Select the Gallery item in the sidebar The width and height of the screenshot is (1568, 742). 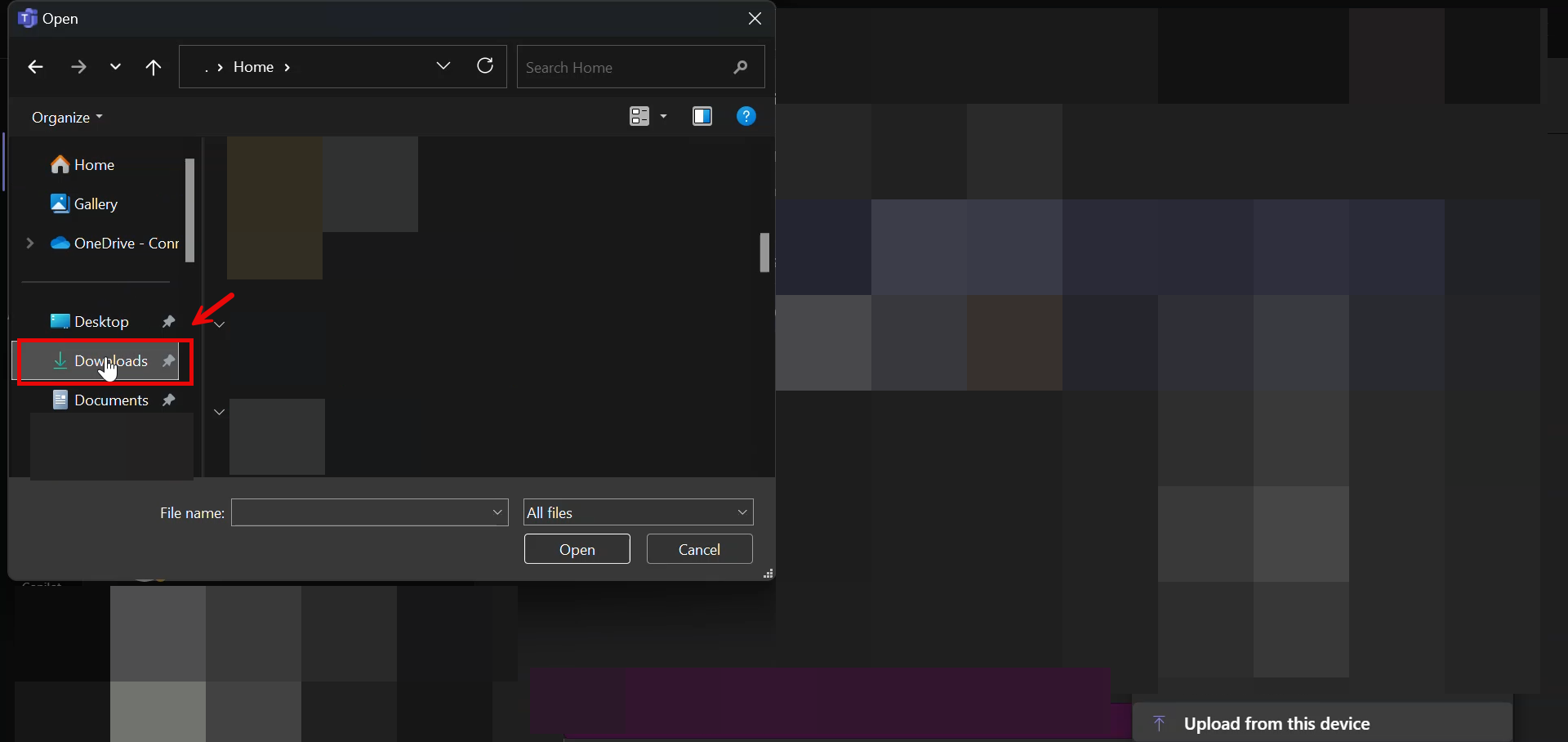(x=96, y=203)
